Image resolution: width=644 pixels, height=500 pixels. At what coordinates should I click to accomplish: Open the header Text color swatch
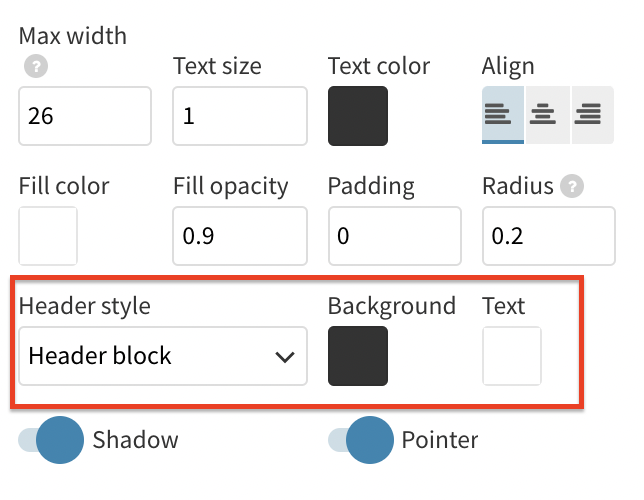[x=512, y=356]
